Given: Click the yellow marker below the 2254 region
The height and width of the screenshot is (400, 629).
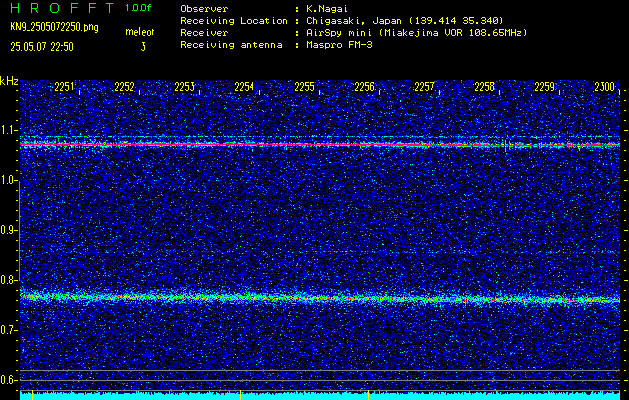Looking at the screenshot, I should click(x=240, y=395).
